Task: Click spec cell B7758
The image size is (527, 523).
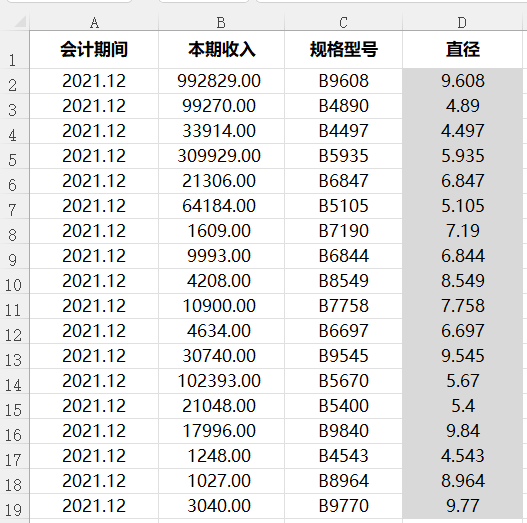Action: pyautogui.click(x=343, y=306)
